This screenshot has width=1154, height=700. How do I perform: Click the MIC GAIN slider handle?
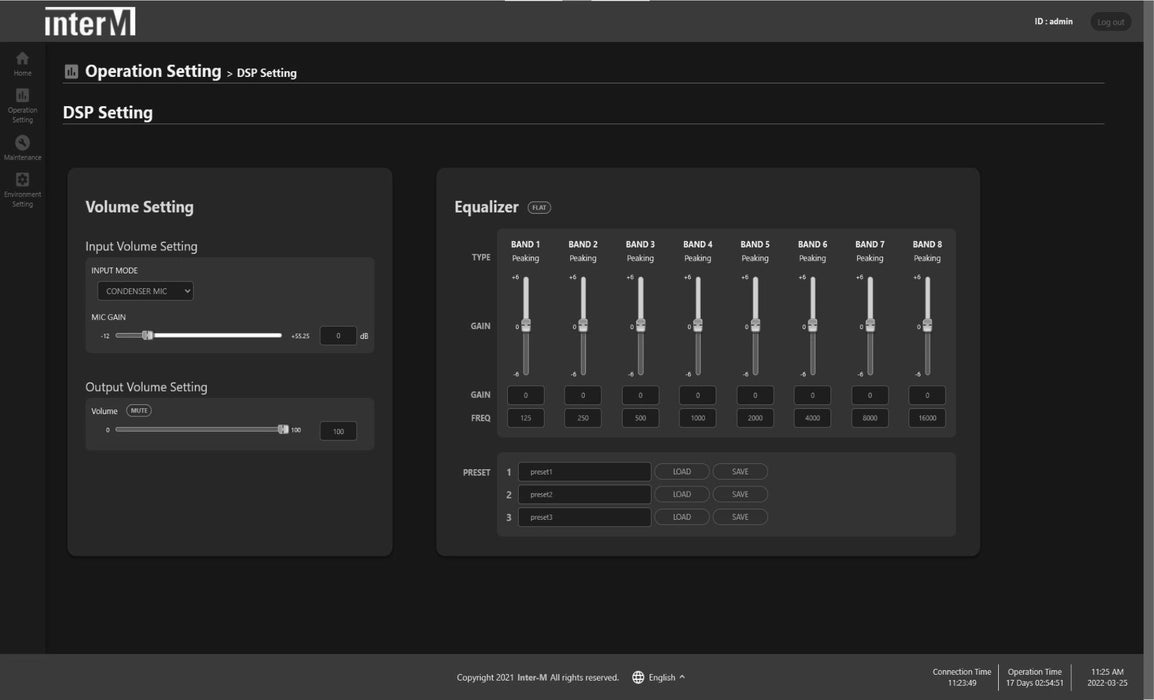coord(147,336)
